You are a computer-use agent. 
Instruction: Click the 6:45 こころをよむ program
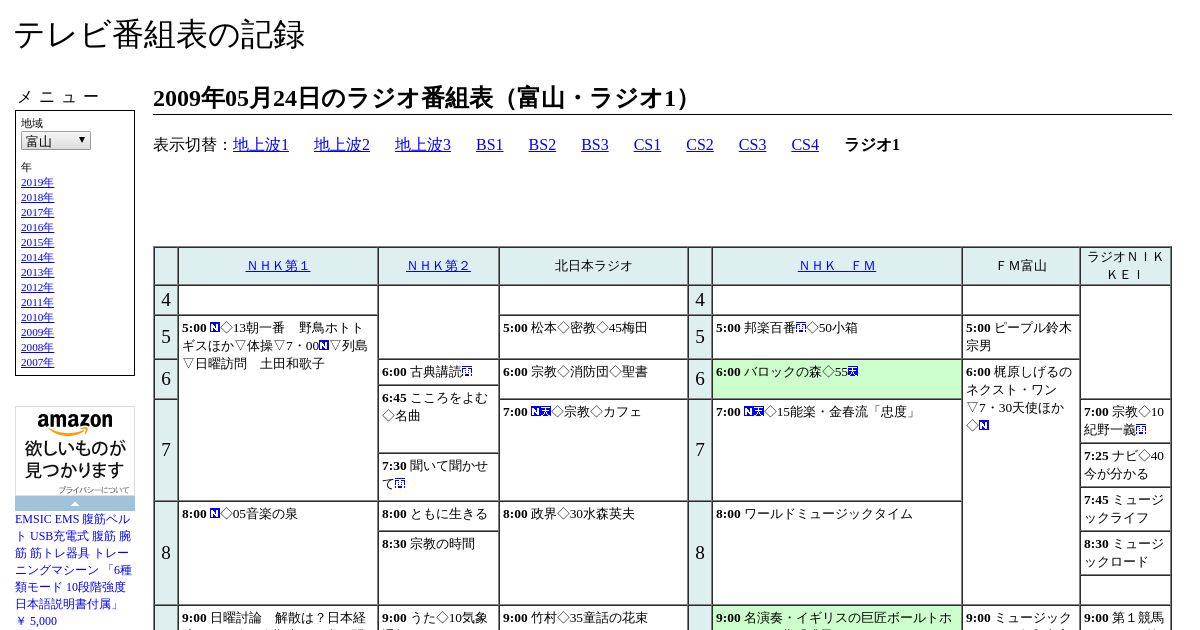[x=438, y=419]
